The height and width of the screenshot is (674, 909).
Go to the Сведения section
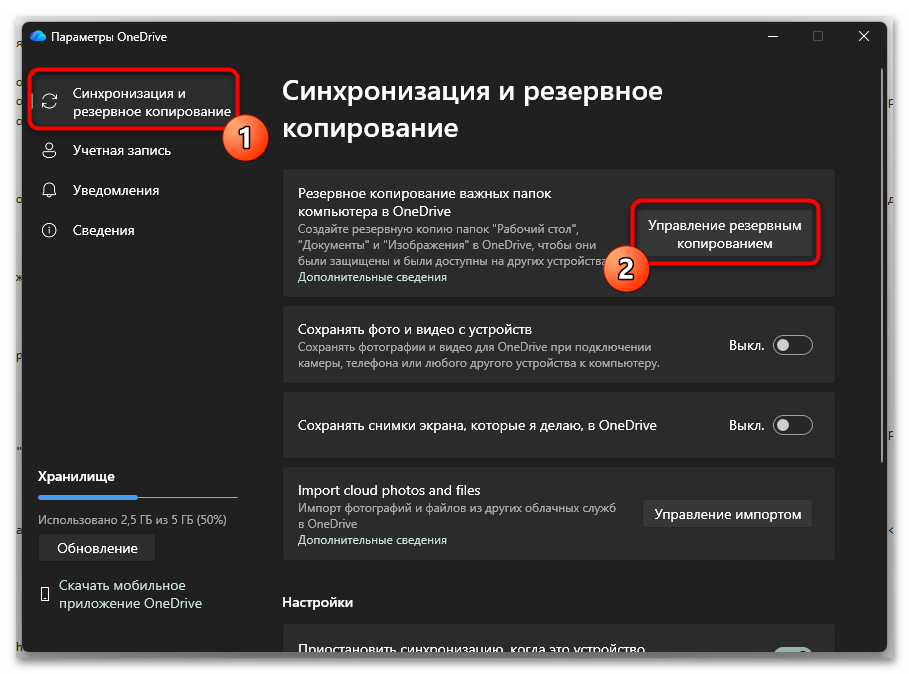tap(104, 230)
